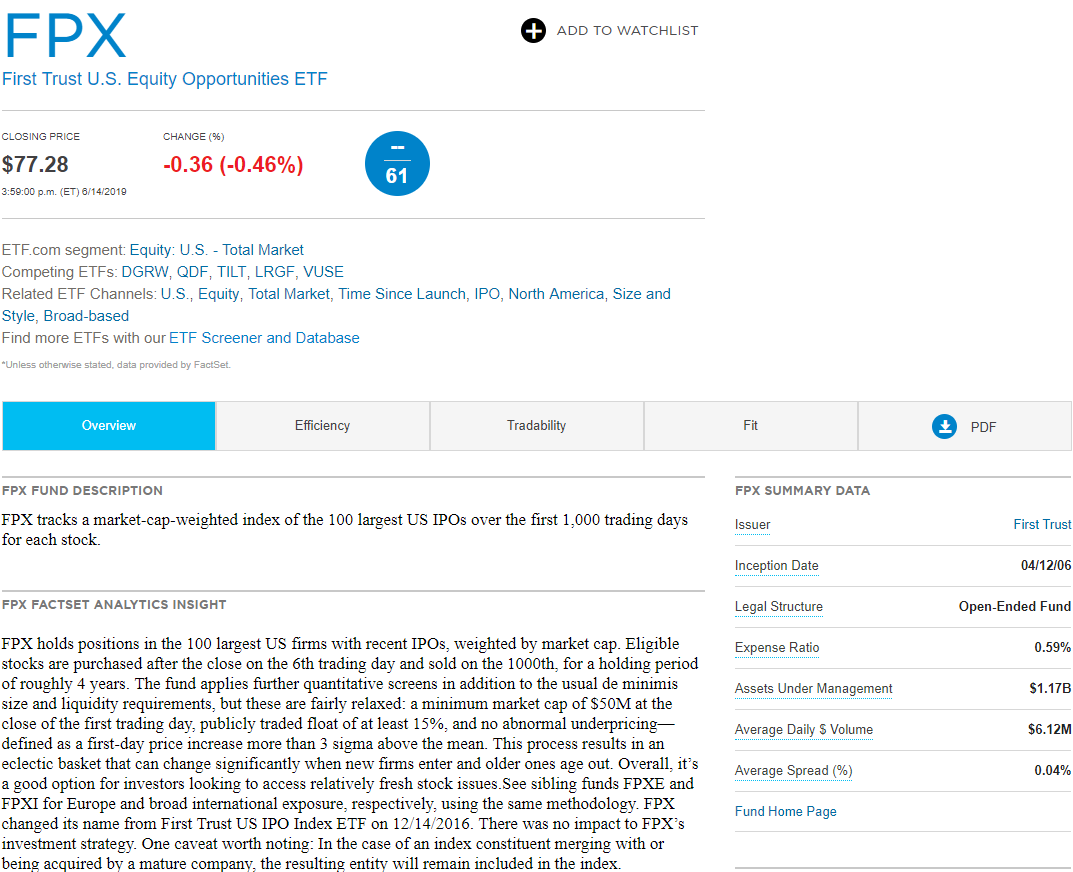The width and height of the screenshot is (1073, 872).
Task: Click the FPX FACTSET ANALYTICS INSIGHT heading
Action: 114,604
